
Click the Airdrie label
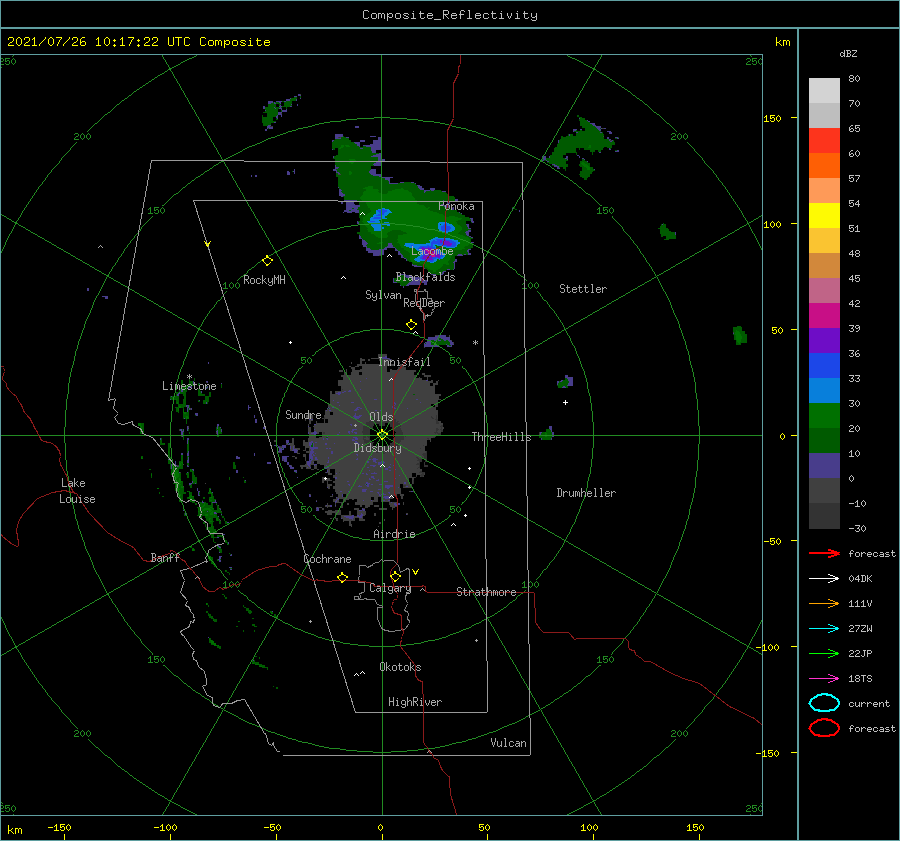394,534
